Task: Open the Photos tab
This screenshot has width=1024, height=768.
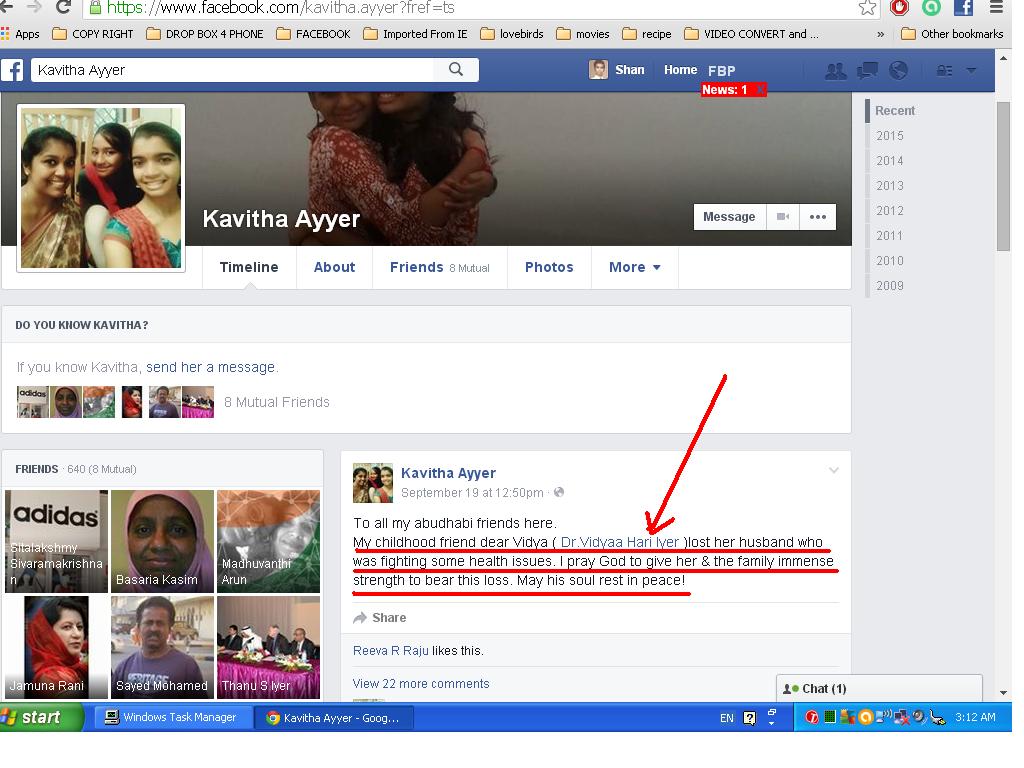Action: coord(549,267)
